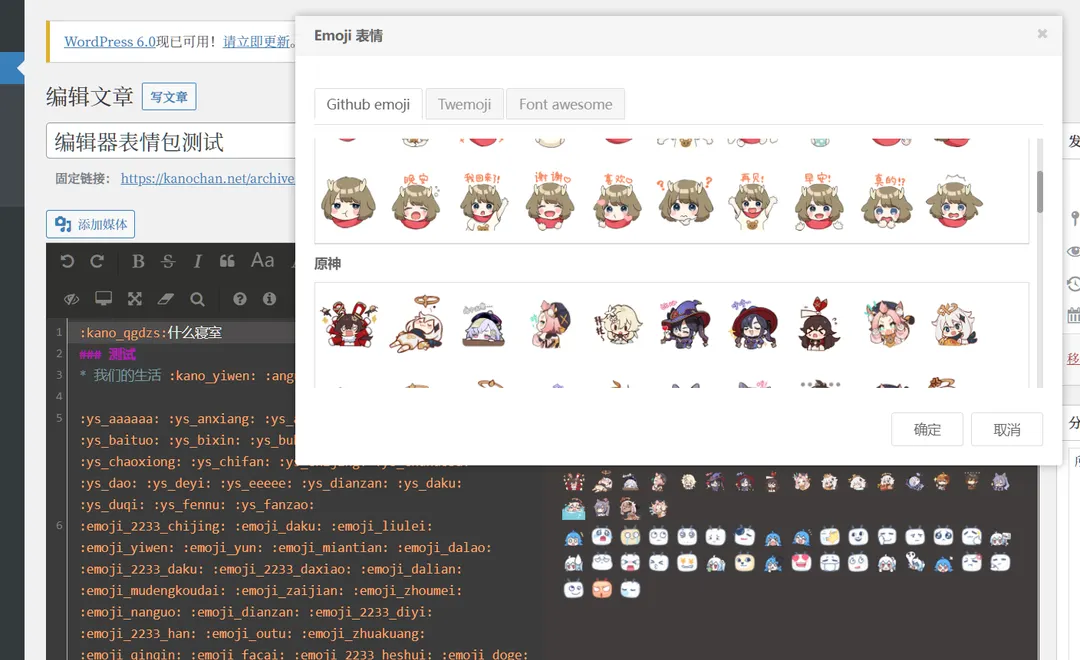This screenshot has width=1080, height=660.
Task: Click the :emoji_mudengkoudai: code text
Action: point(152,591)
